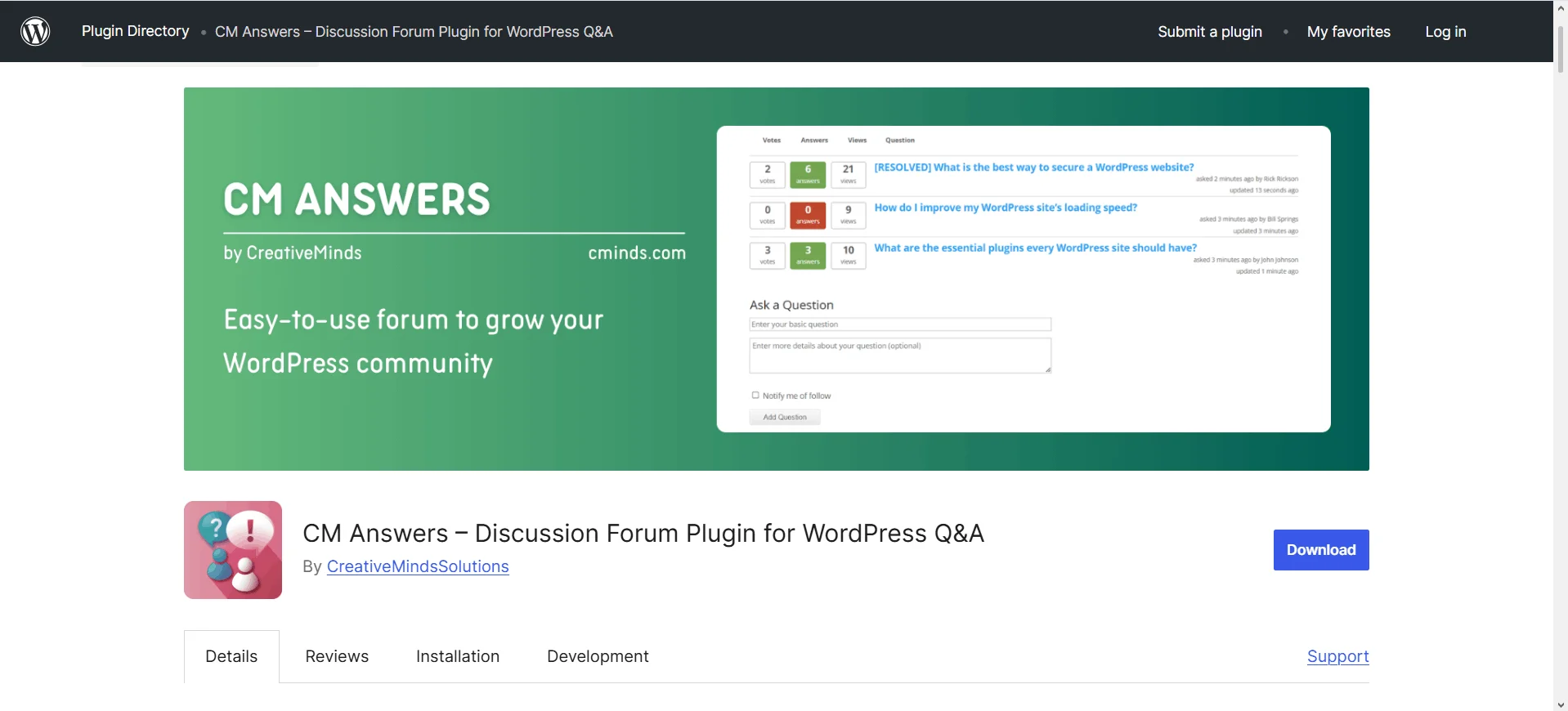Click the CM Answers plugin icon thumbnail

pos(233,550)
